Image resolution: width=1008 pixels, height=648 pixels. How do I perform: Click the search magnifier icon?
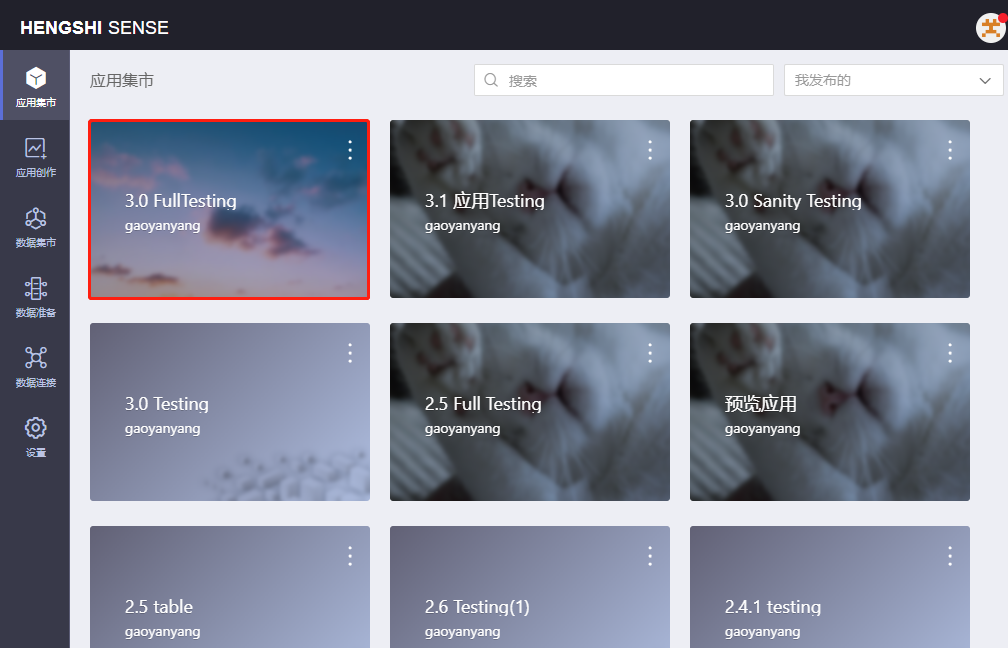491,80
